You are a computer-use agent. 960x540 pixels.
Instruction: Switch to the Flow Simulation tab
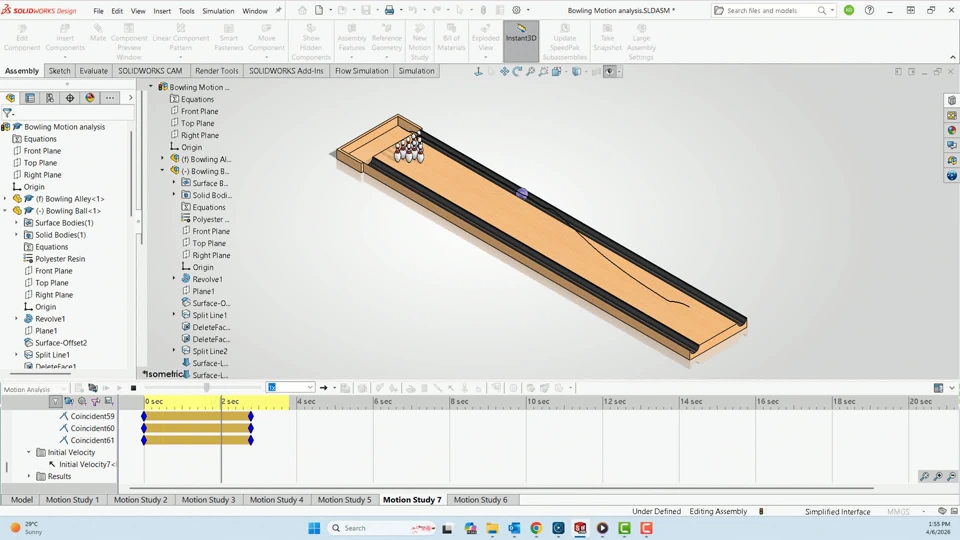tap(362, 71)
